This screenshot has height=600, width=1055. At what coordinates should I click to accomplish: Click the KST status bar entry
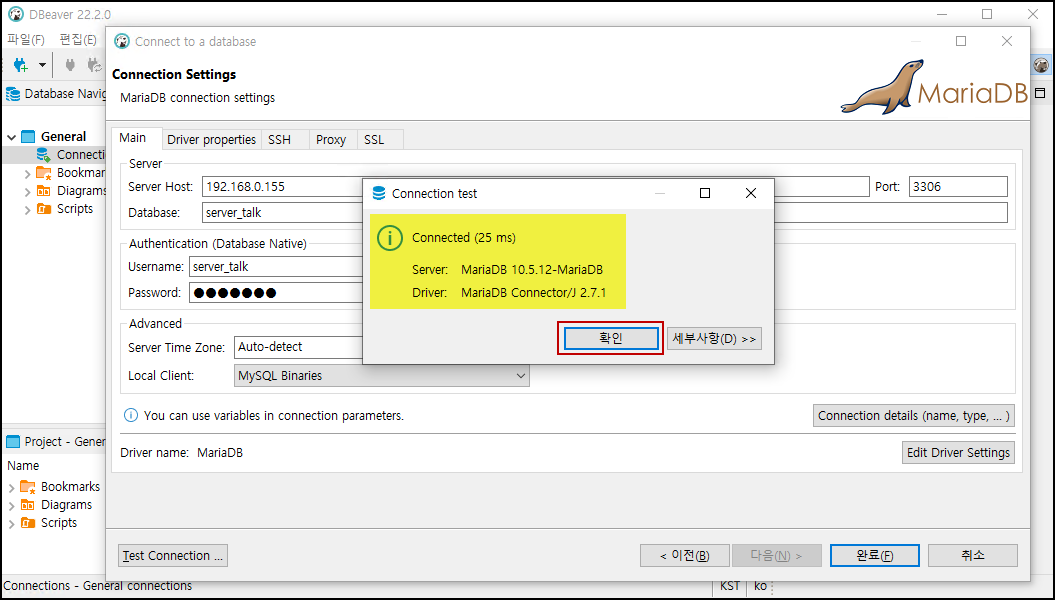click(730, 586)
